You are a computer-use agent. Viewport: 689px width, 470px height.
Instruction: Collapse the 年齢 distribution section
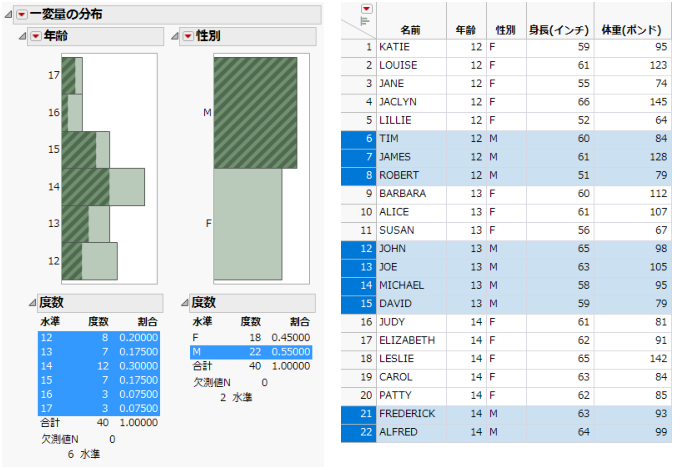click(22, 36)
